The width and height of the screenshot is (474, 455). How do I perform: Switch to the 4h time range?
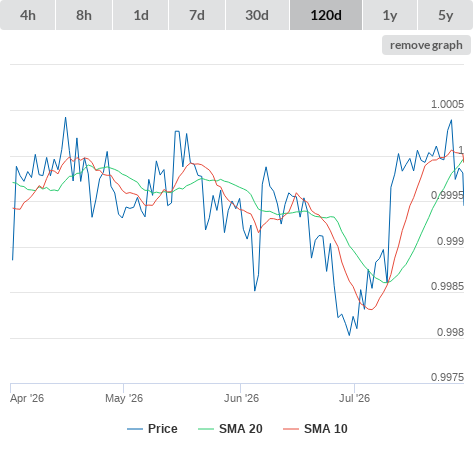click(28, 15)
